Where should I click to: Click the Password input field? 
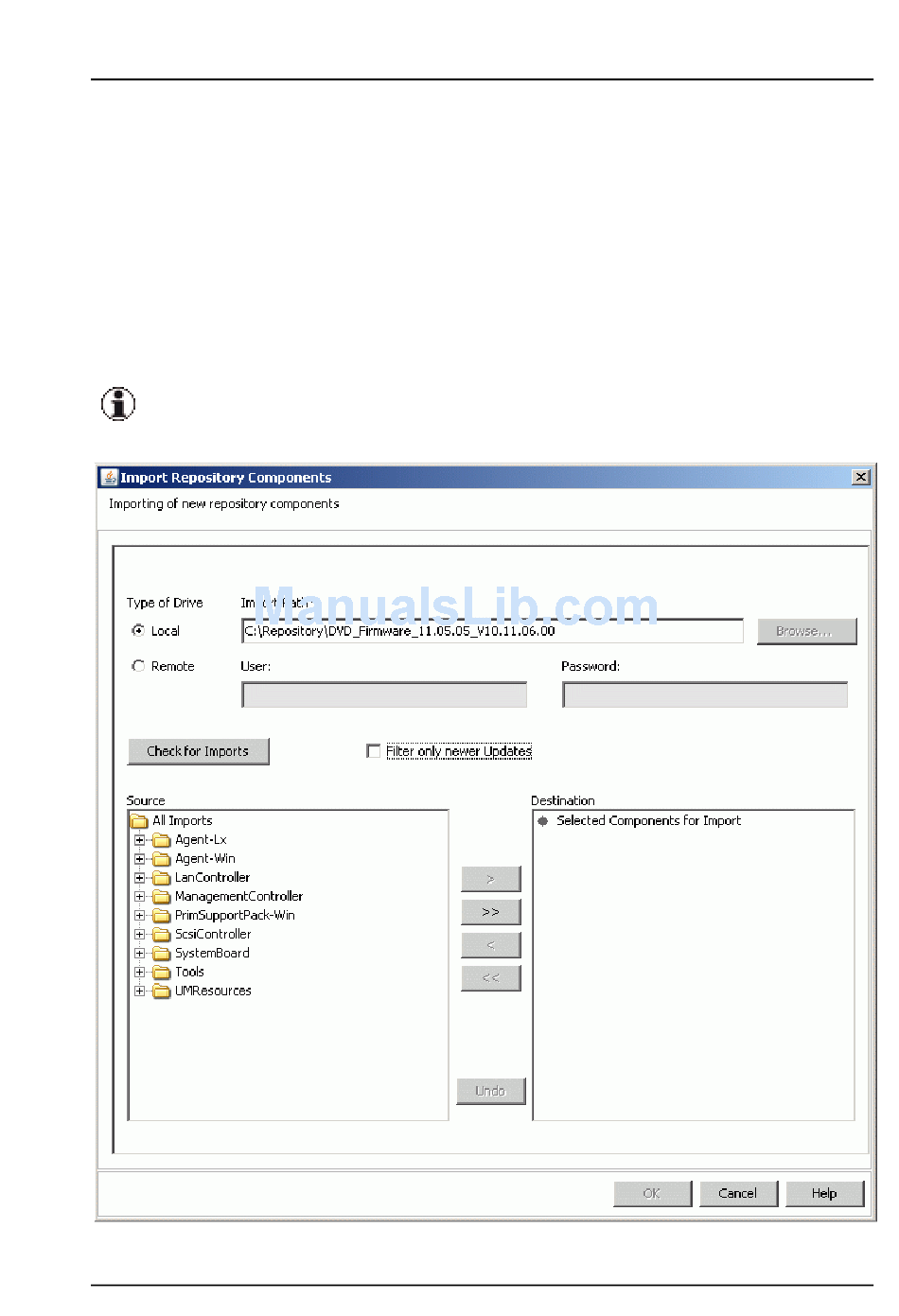tap(705, 694)
